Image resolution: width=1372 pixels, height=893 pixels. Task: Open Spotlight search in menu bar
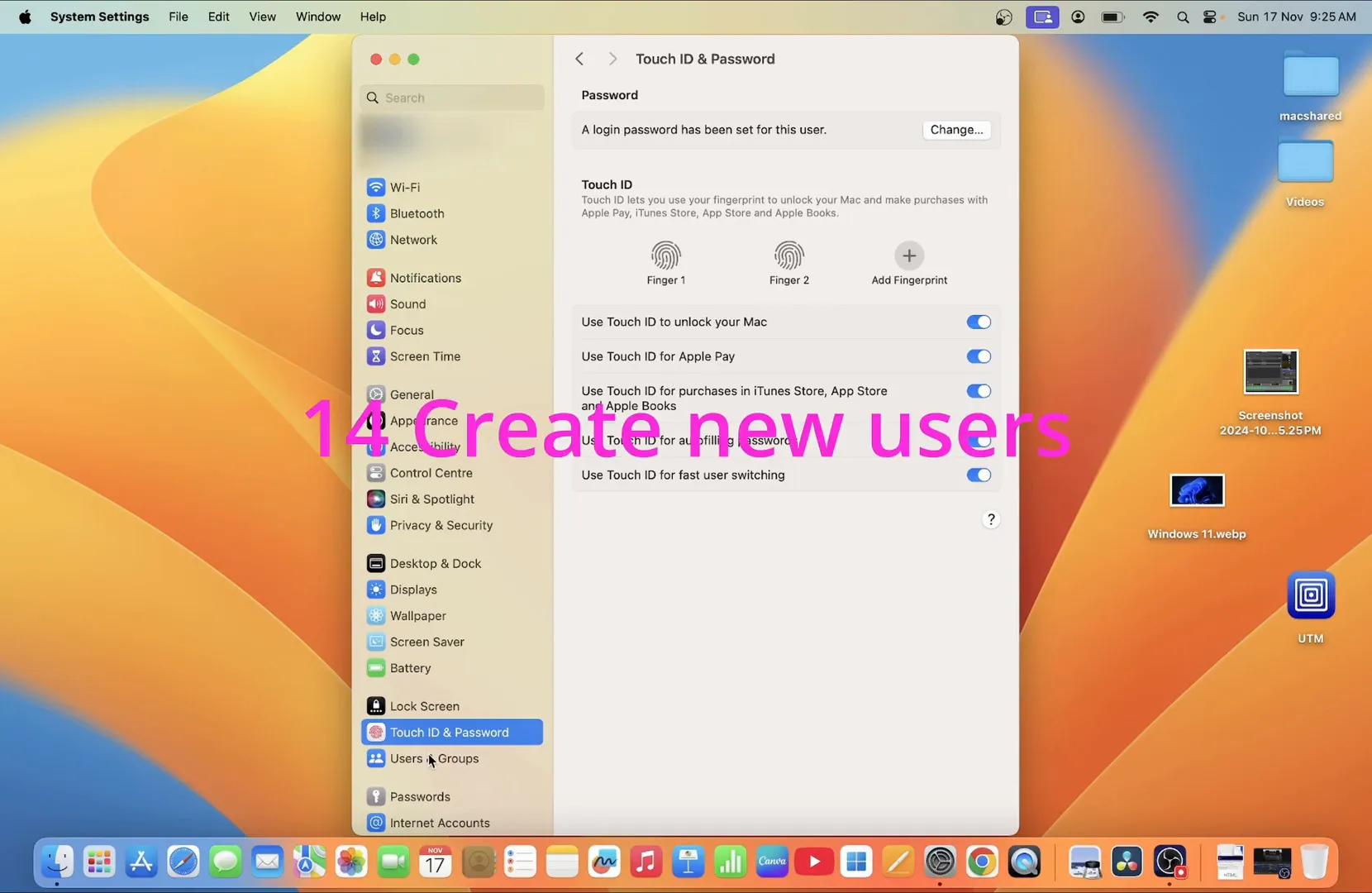coord(1183,17)
